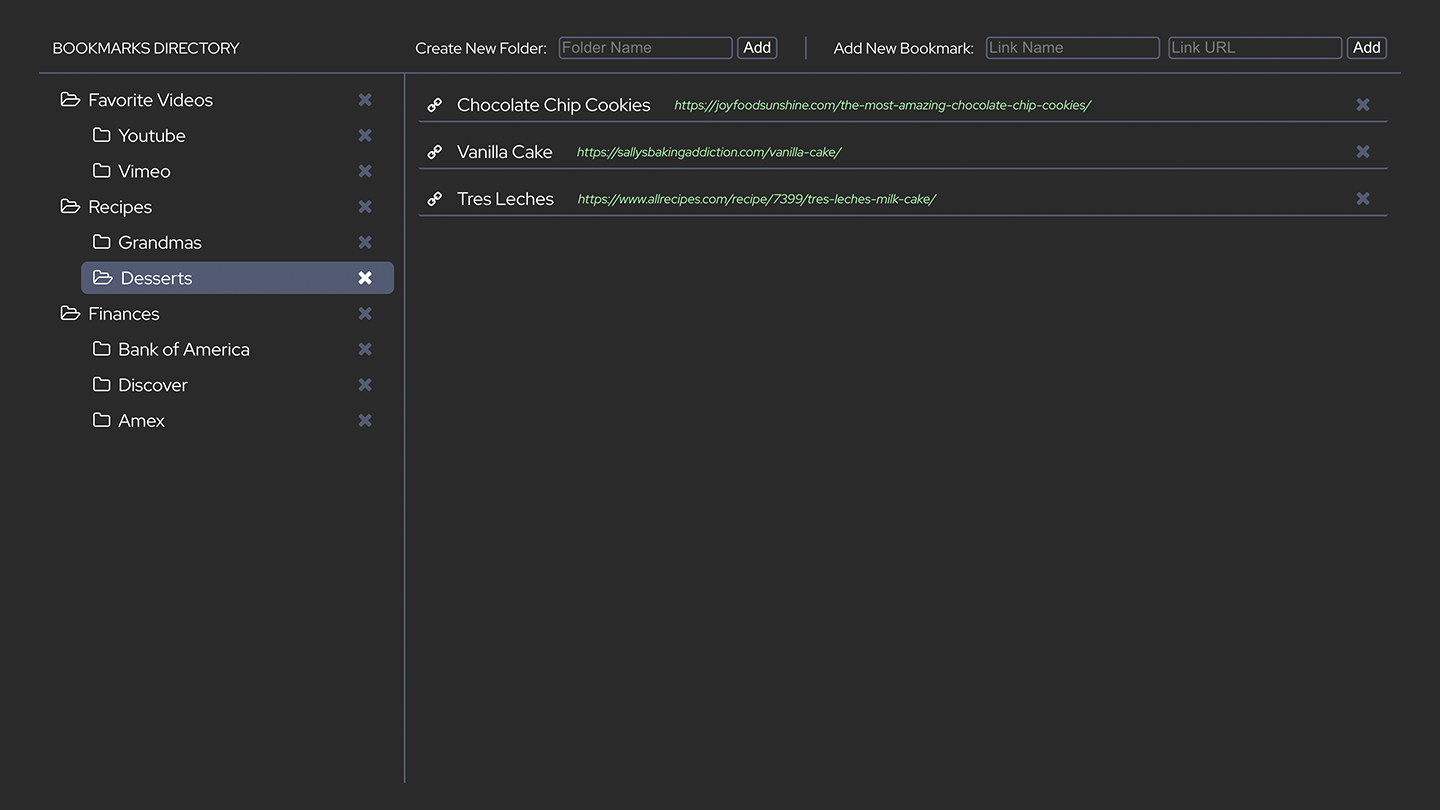Delete the Tres Leches bookmark
Viewport: 1440px width, 810px height.
1363,199
